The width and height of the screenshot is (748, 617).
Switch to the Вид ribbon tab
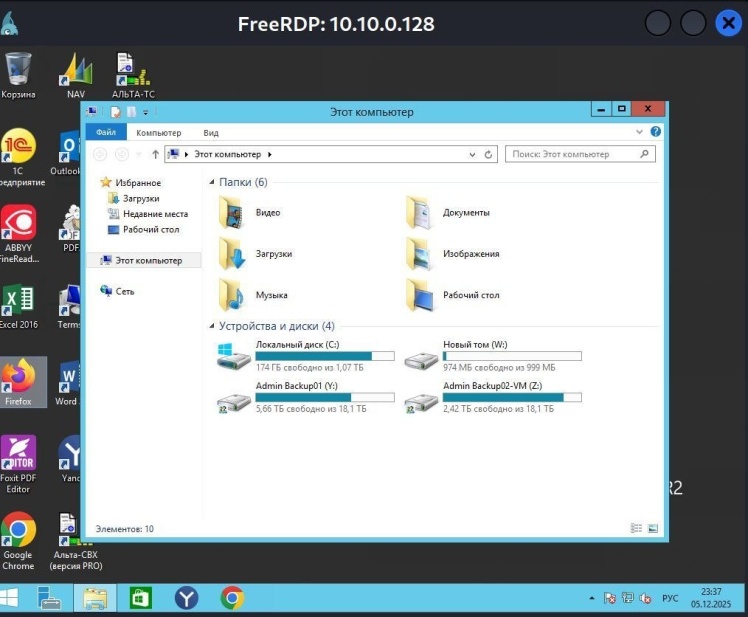coord(211,132)
